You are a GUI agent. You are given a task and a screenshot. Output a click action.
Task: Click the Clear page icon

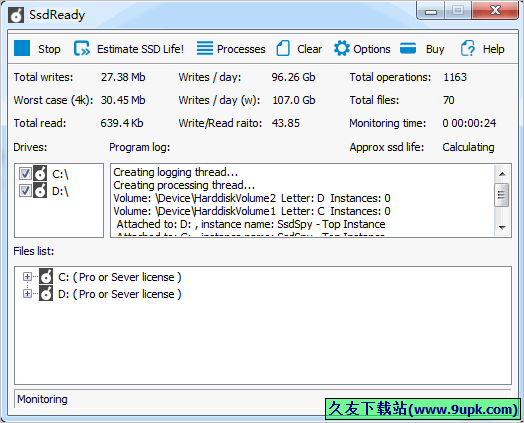coord(283,48)
